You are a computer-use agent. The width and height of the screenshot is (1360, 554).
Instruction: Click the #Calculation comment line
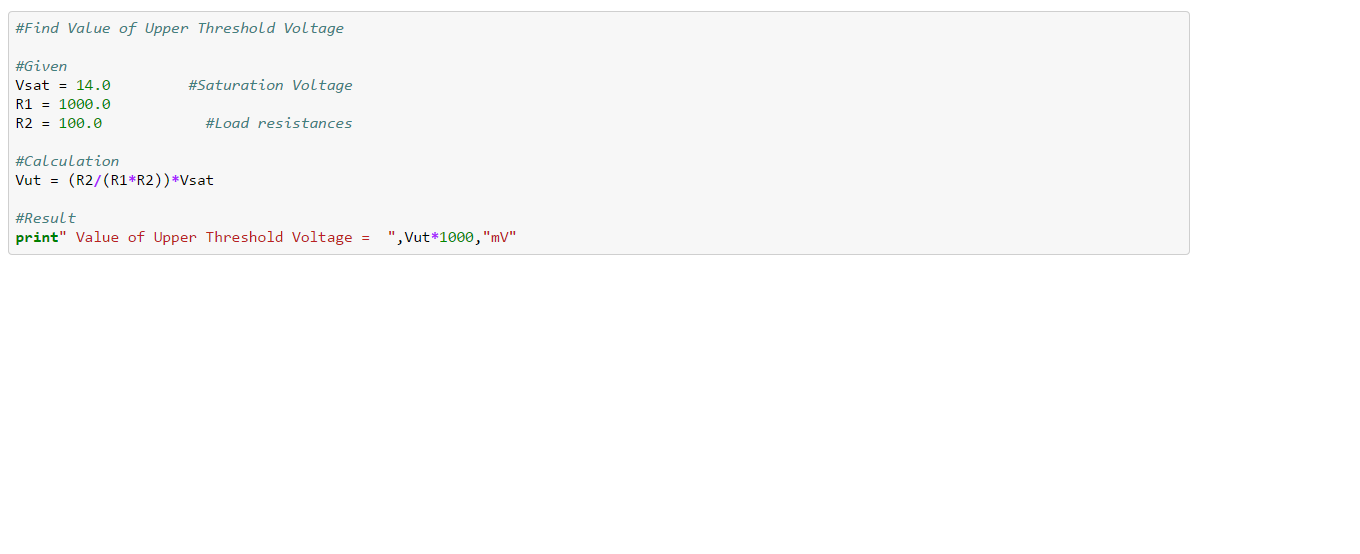(67, 161)
